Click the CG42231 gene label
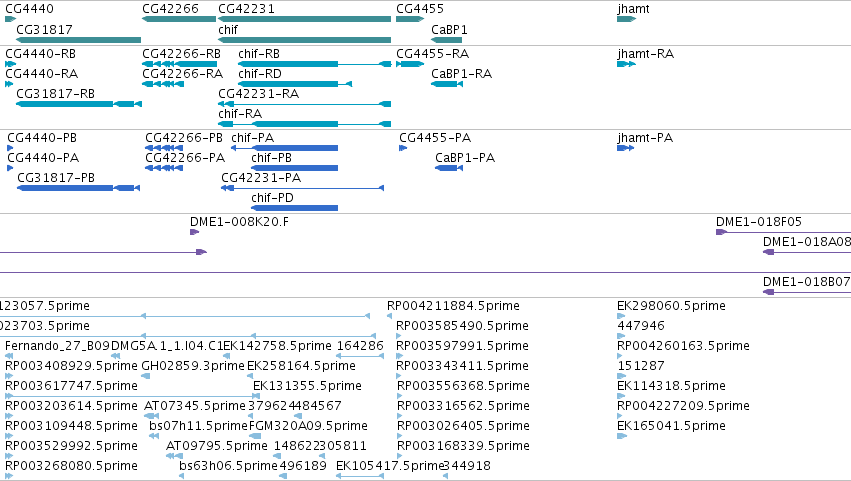 click(x=246, y=9)
